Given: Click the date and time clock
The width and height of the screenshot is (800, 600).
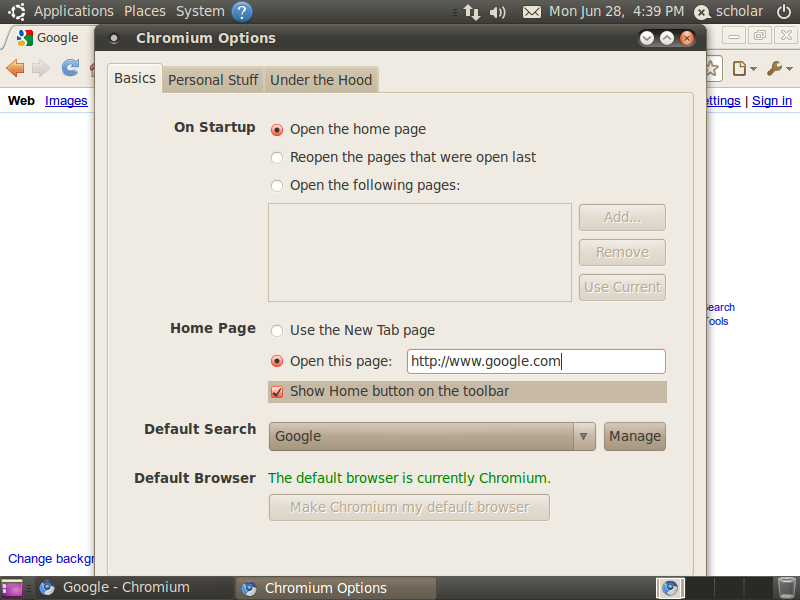Looking at the screenshot, I should coord(616,11).
